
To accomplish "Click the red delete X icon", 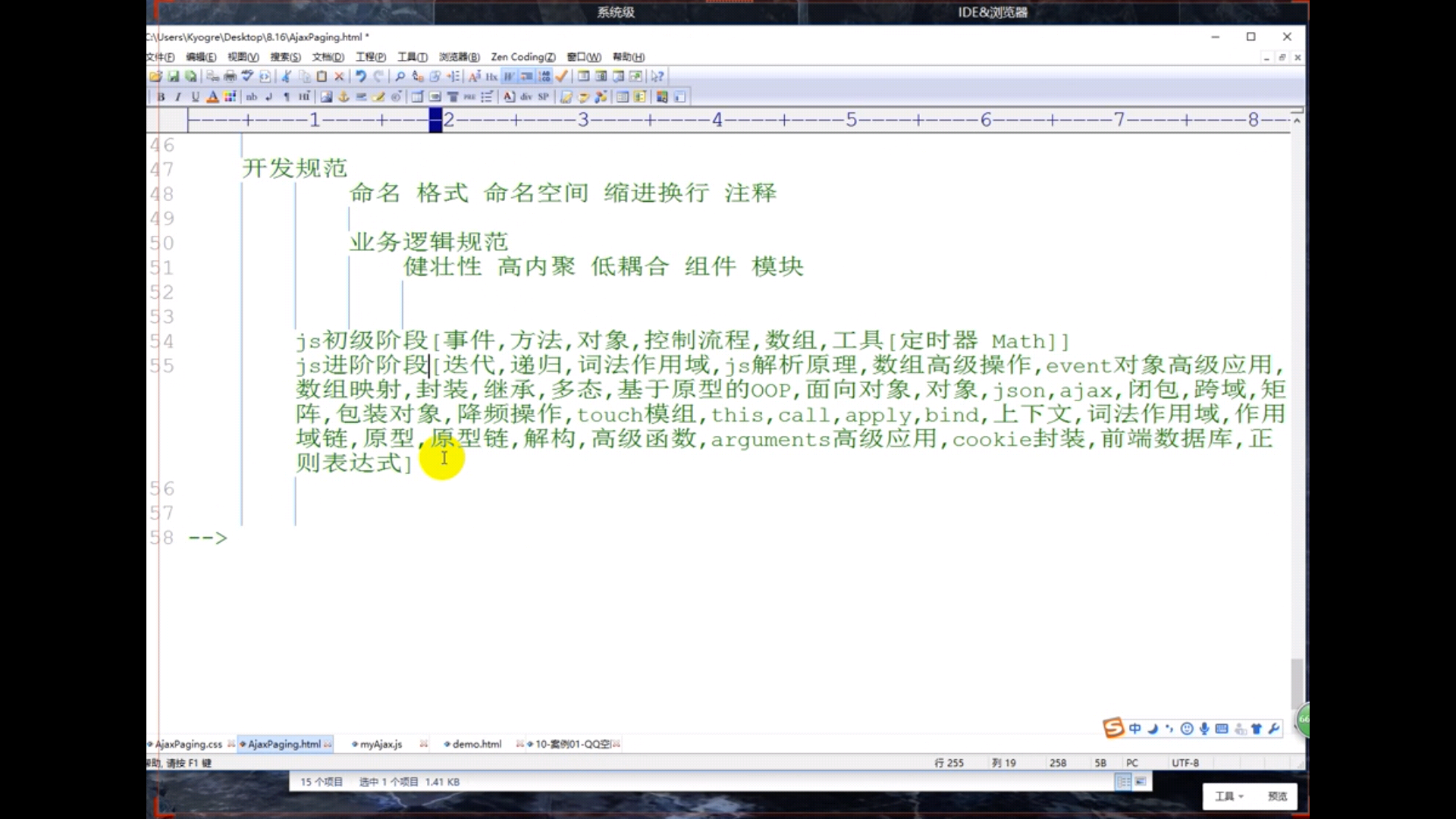I will [339, 77].
